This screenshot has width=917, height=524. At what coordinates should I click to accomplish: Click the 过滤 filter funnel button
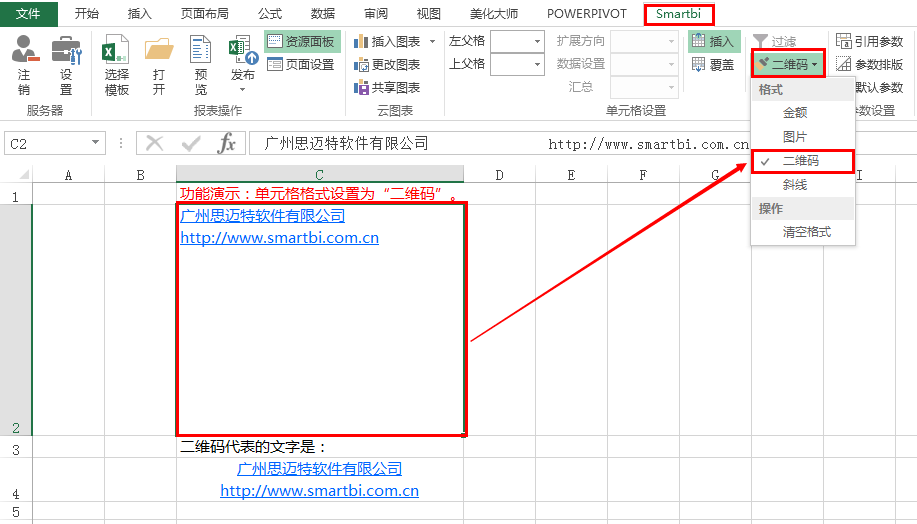click(774, 42)
